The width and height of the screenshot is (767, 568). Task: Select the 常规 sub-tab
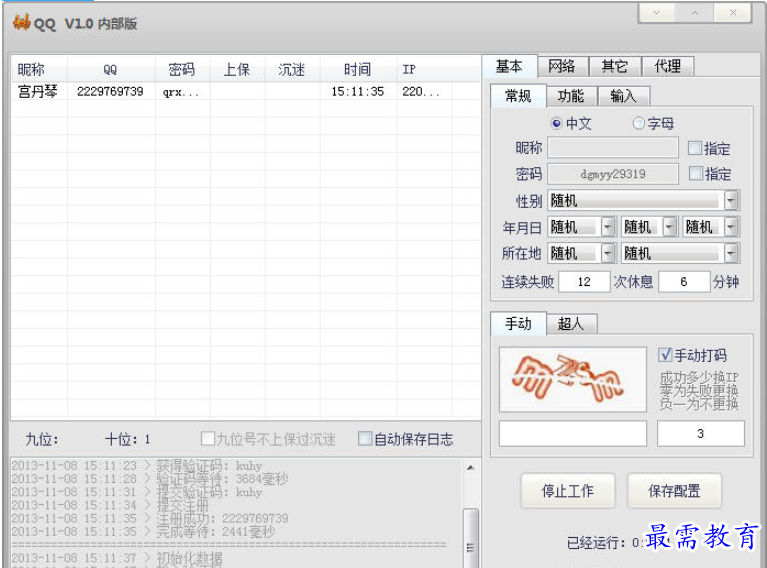click(518, 96)
